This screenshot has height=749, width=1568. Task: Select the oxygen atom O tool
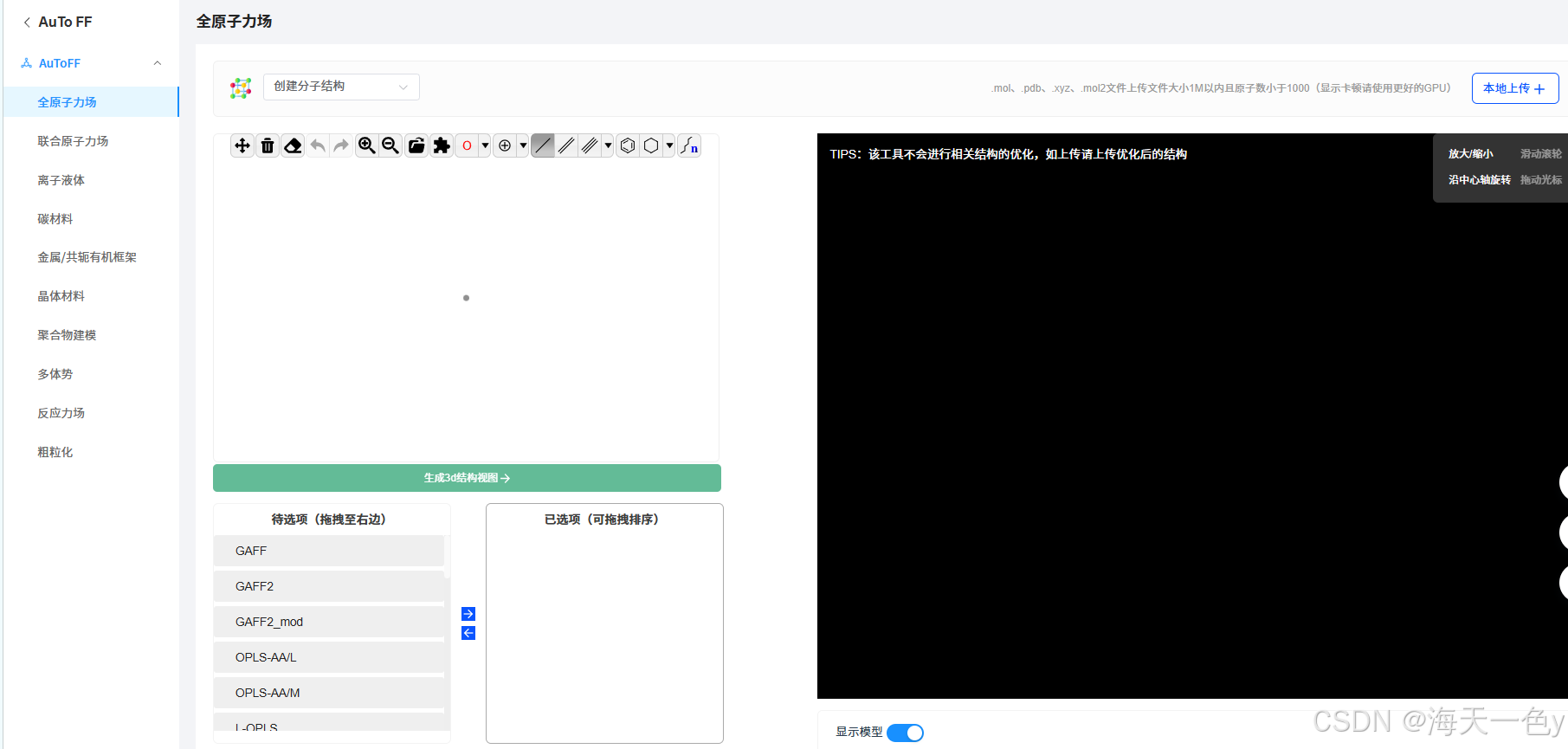click(467, 145)
